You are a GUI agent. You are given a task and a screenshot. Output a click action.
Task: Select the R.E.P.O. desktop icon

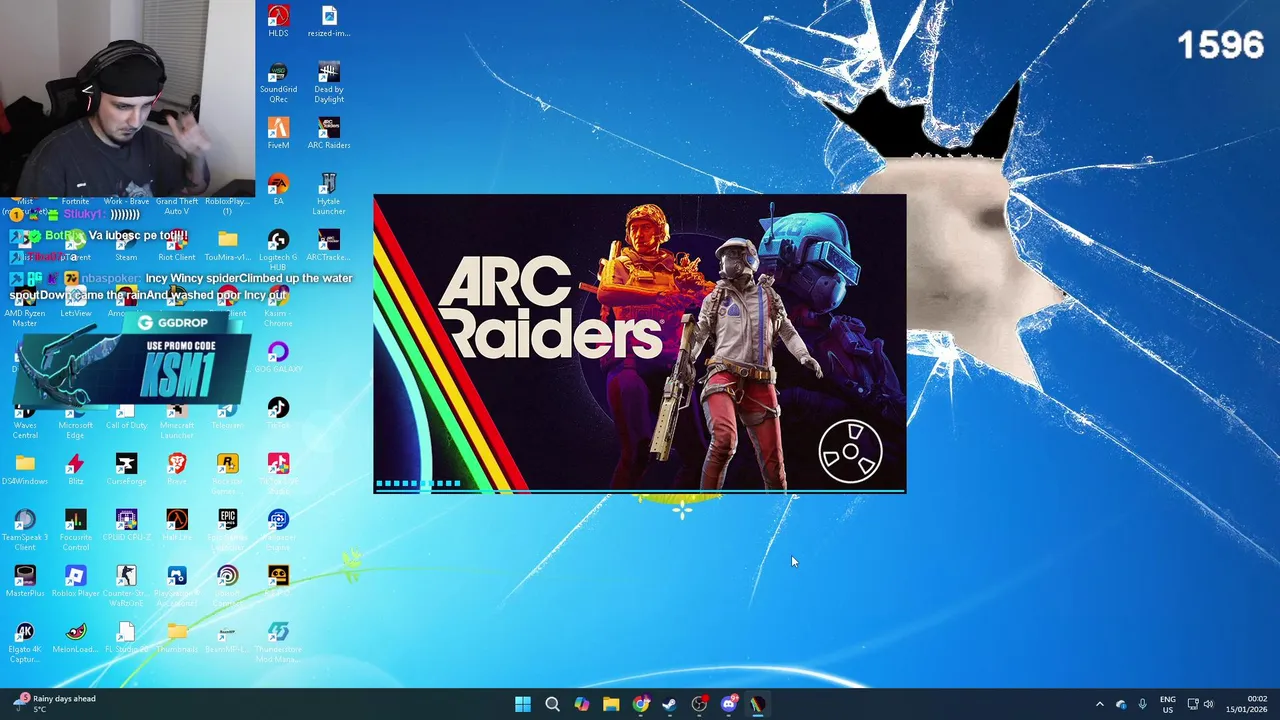(278, 581)
